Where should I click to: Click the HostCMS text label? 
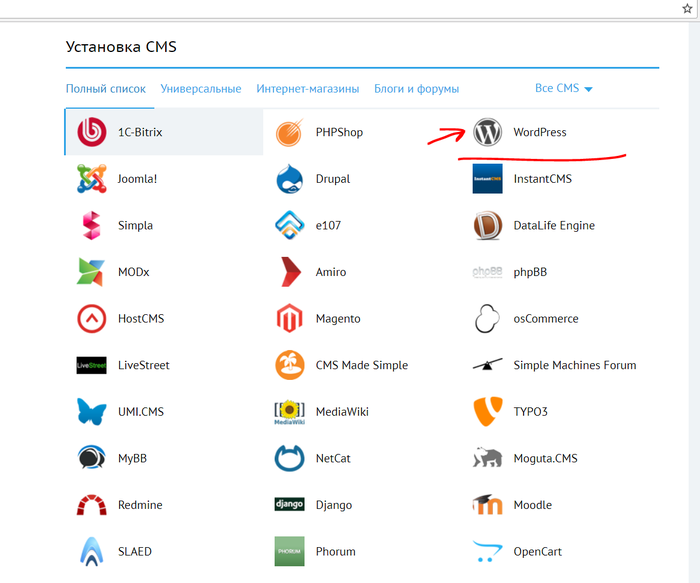[141, 319]
